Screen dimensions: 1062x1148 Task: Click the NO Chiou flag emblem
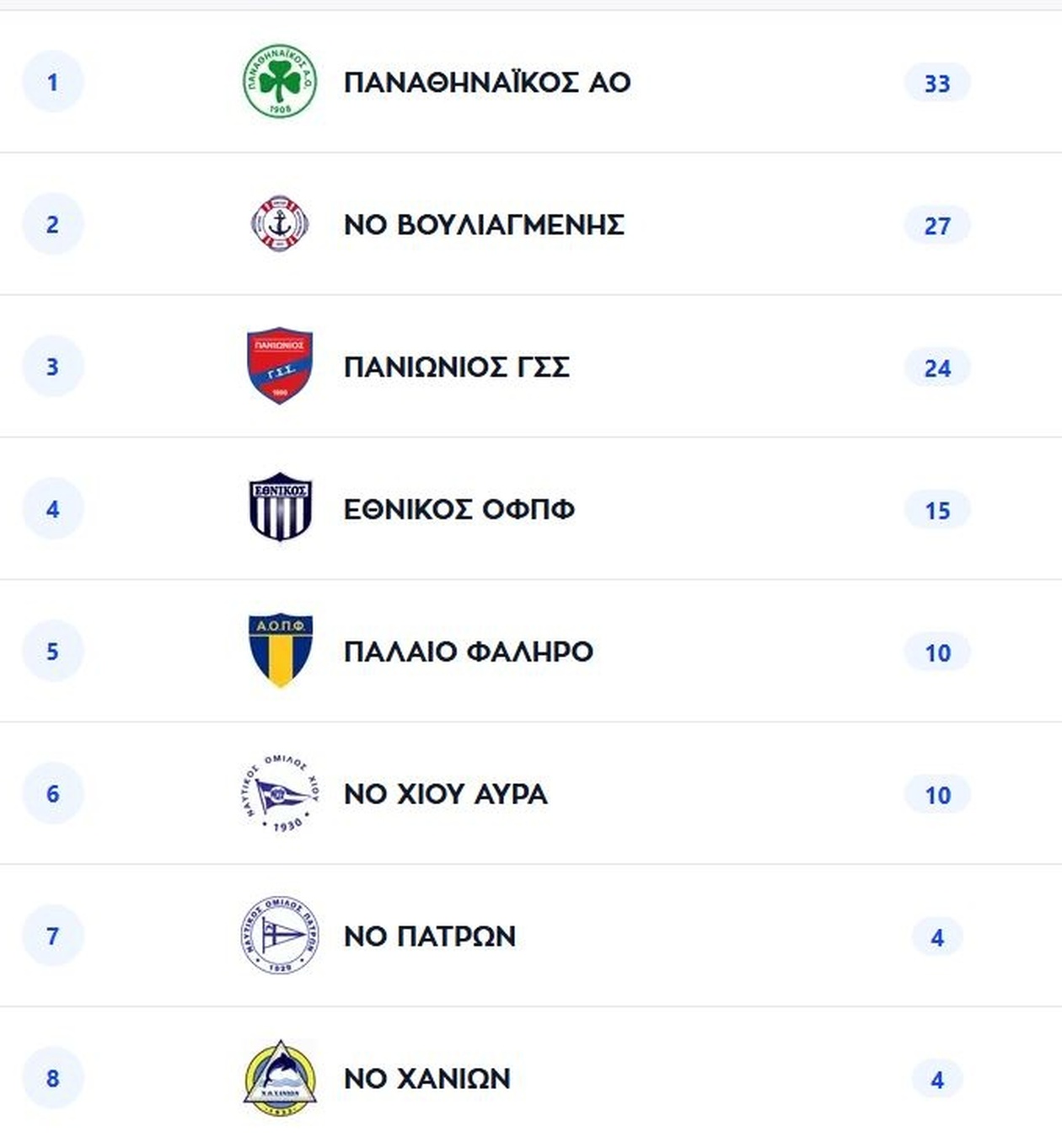(280, 792)
